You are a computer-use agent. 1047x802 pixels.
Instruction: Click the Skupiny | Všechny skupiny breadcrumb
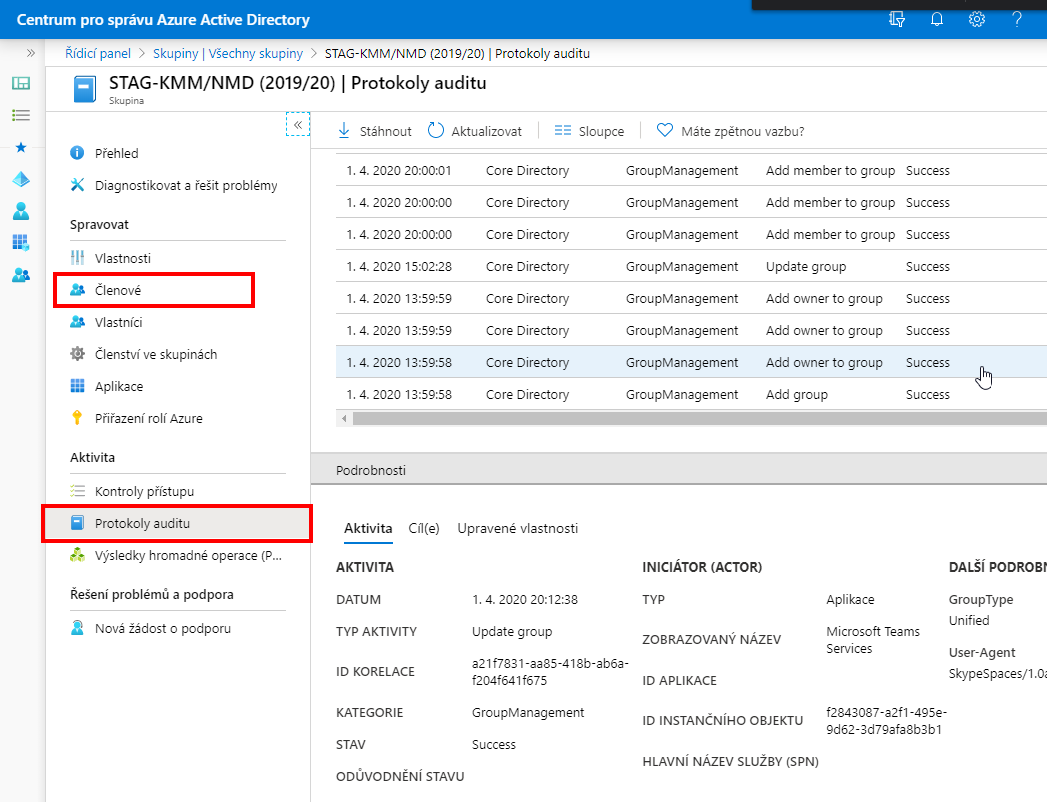point(228,53)
